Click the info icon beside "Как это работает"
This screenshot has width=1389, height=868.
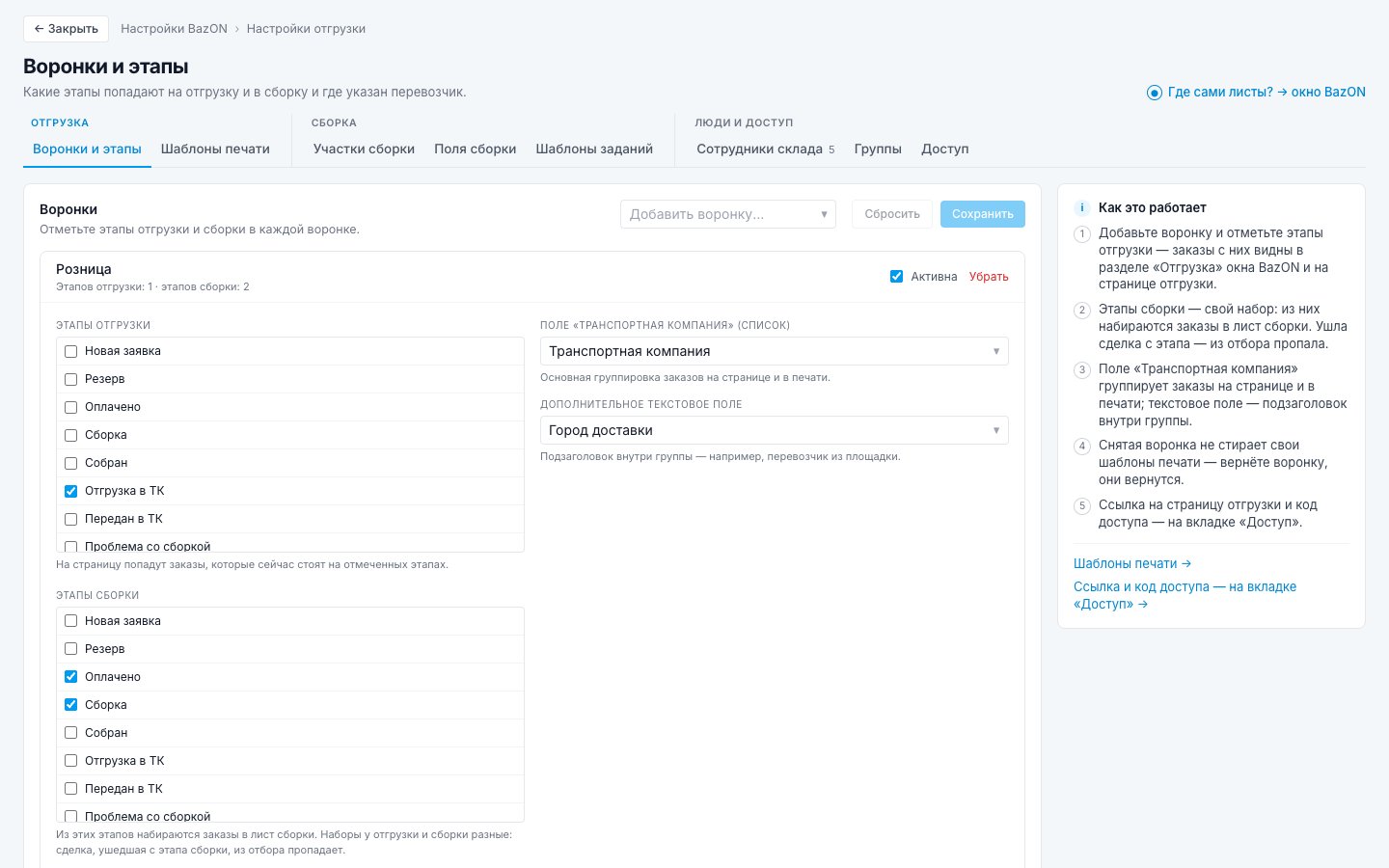[x=1082, y=207]
